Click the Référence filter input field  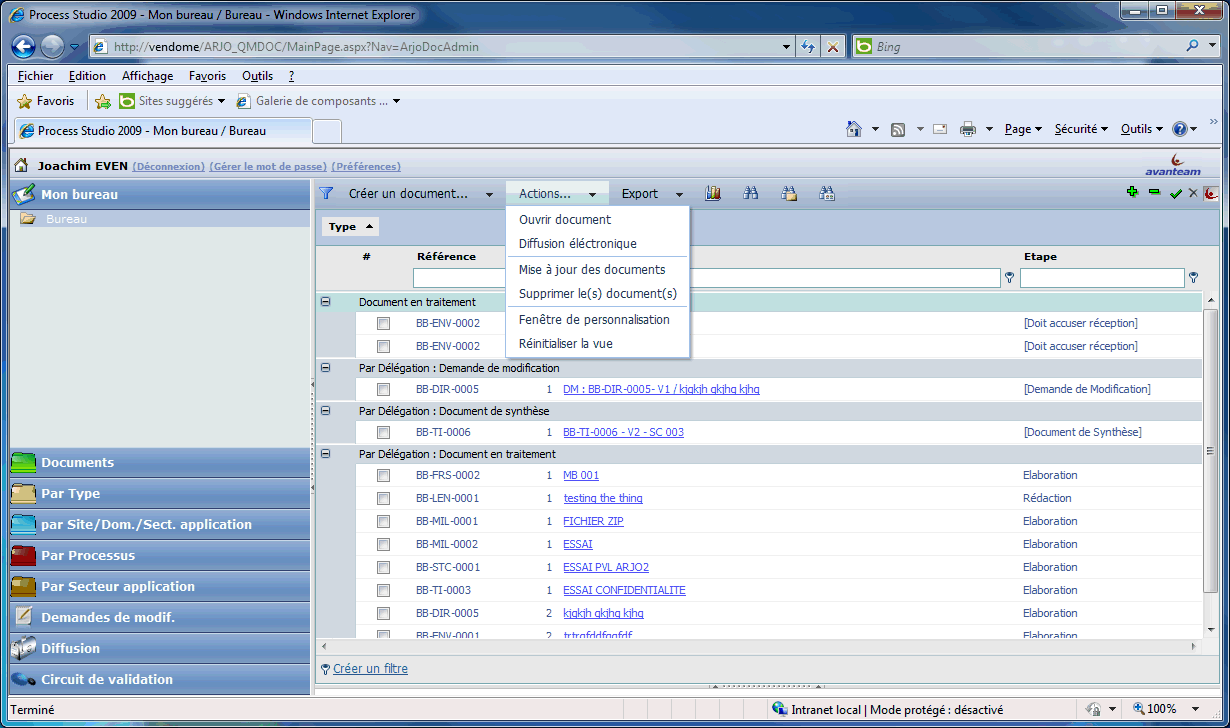click(x=460, y=278)
